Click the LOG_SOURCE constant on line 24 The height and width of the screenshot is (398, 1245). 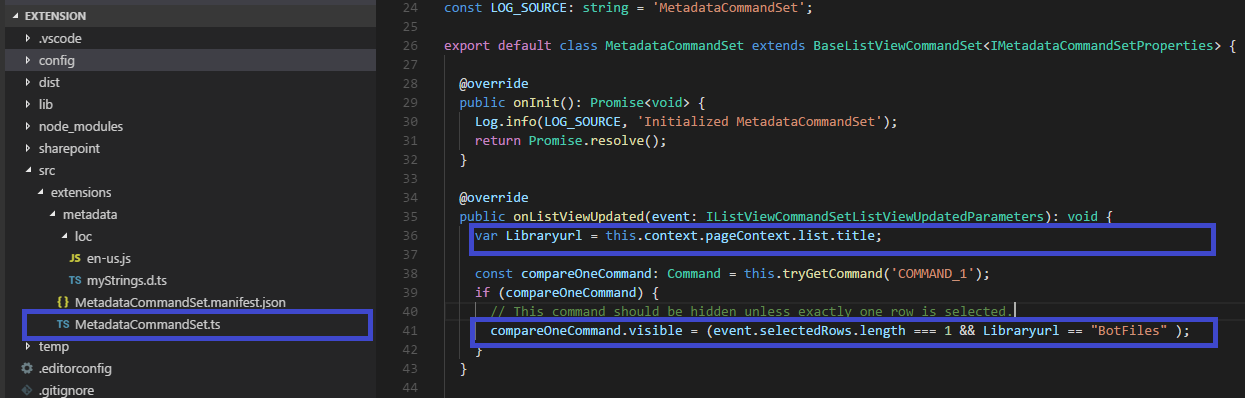[529, 8]
